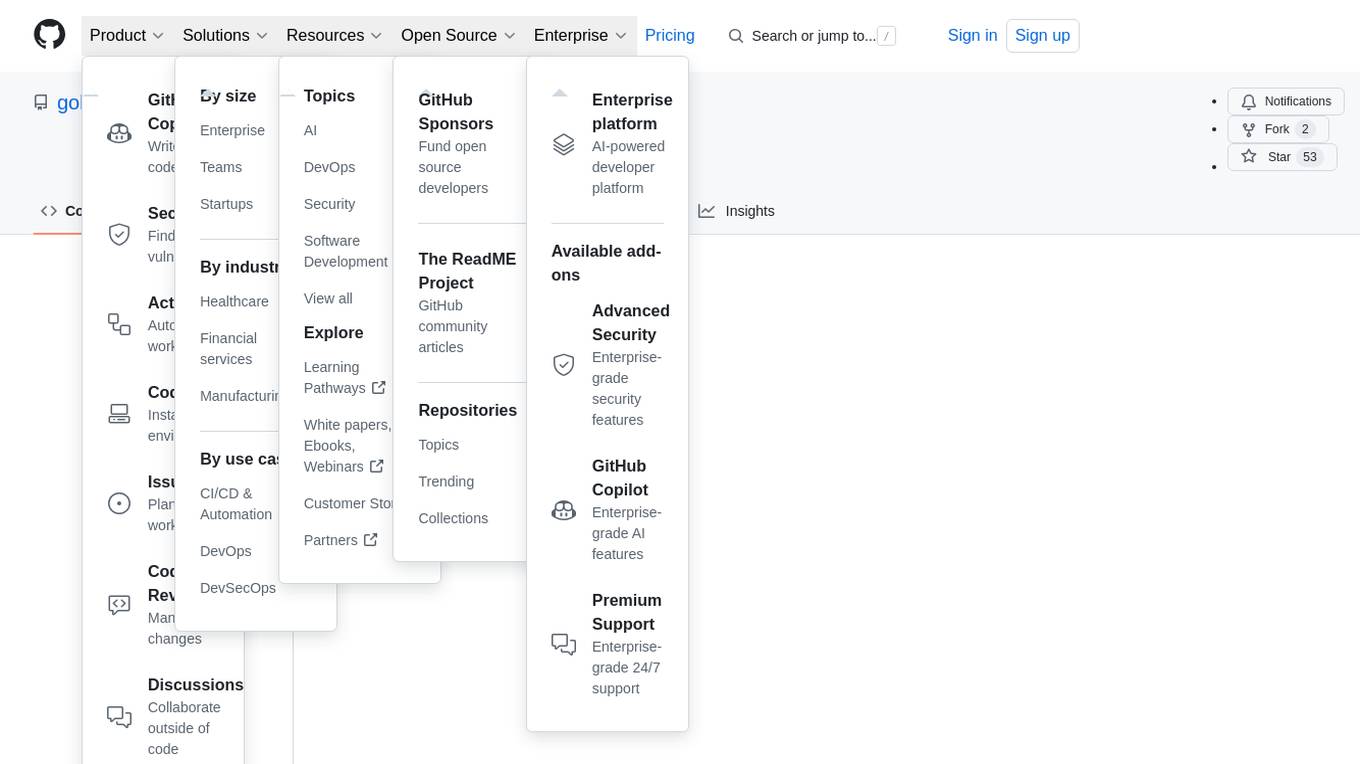Select Healthcare under By industry
The image size is (1360, 764).
click(234, 302)
